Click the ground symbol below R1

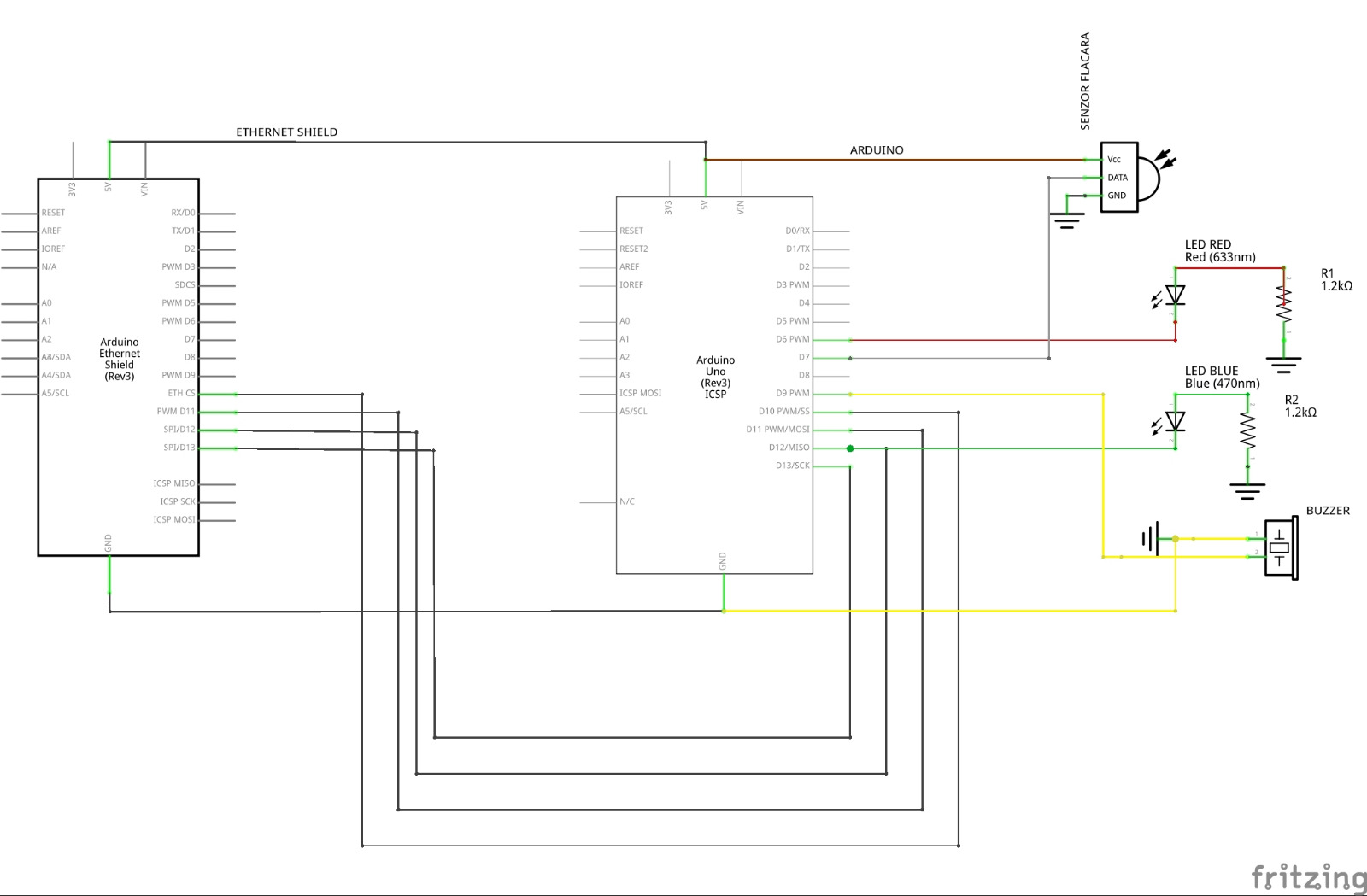1283,366
